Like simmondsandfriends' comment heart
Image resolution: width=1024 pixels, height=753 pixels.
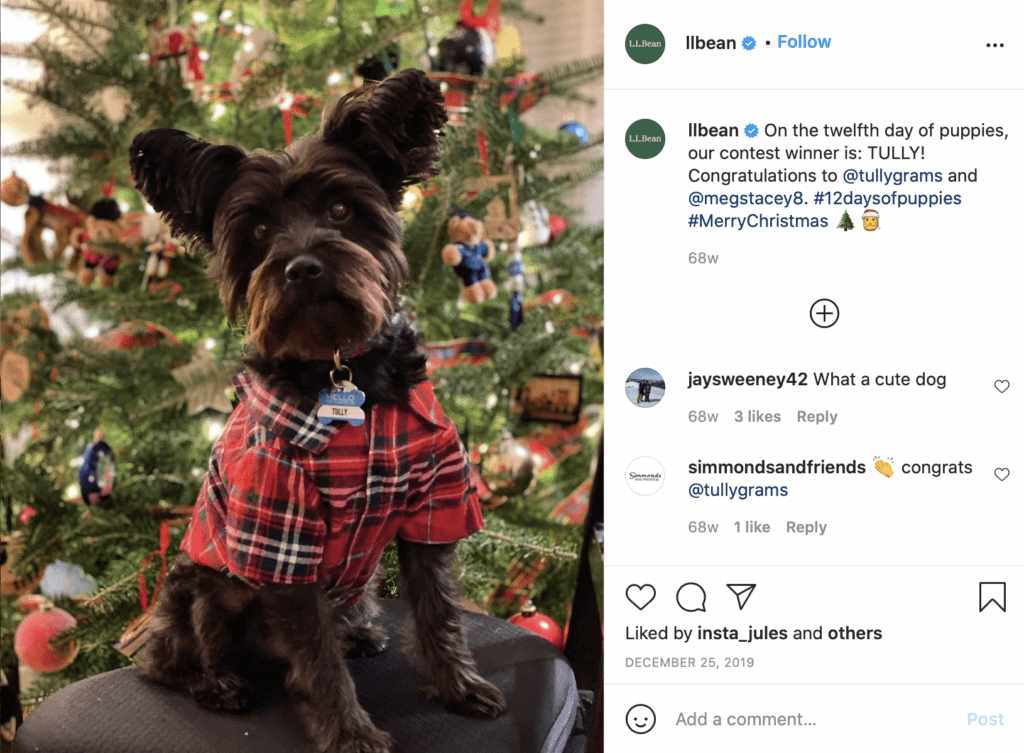pyautogui.click(x=1002, y=474)
